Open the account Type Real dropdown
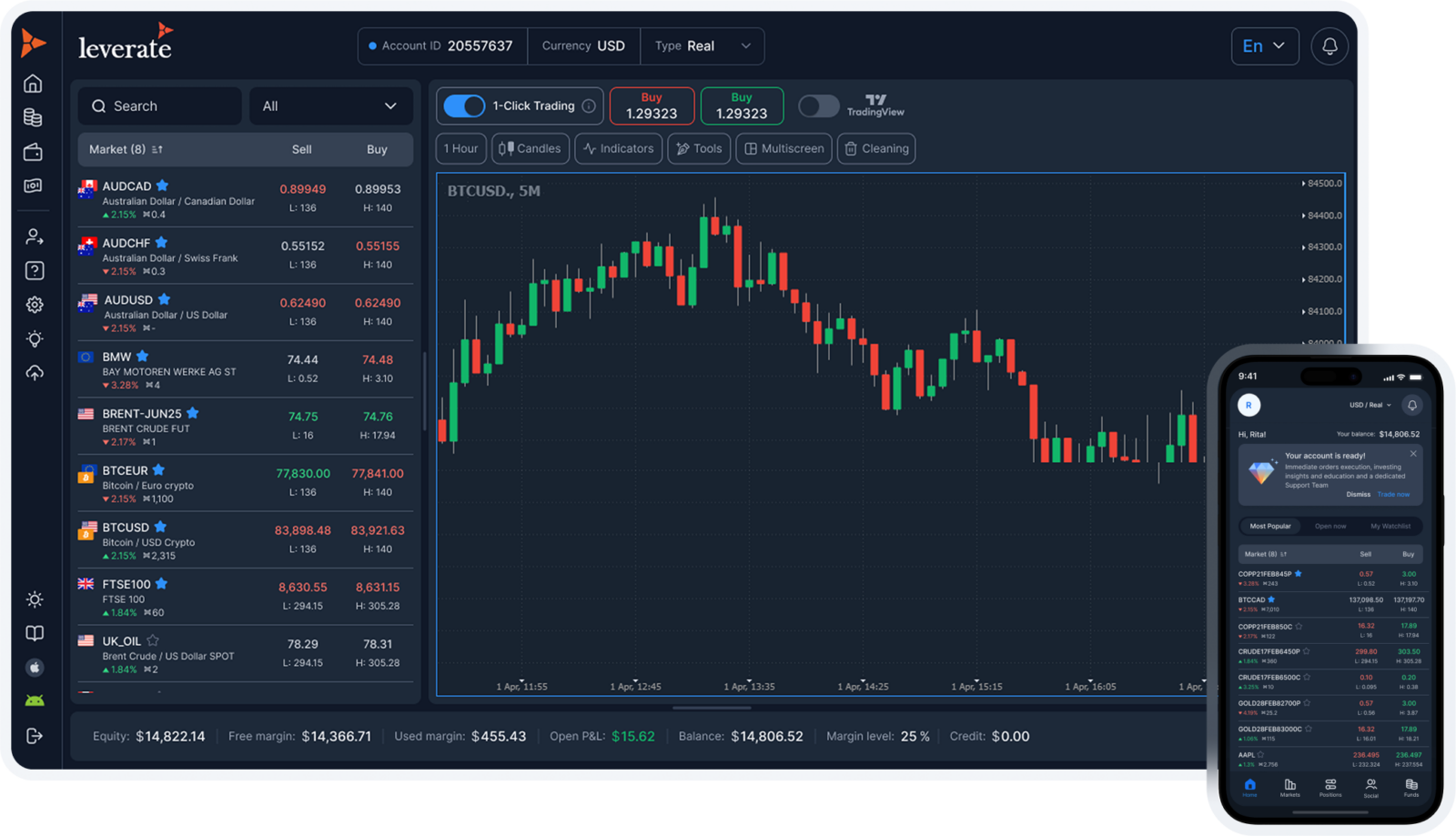This screenshot has height=836, width=1456. pos(702,46)
